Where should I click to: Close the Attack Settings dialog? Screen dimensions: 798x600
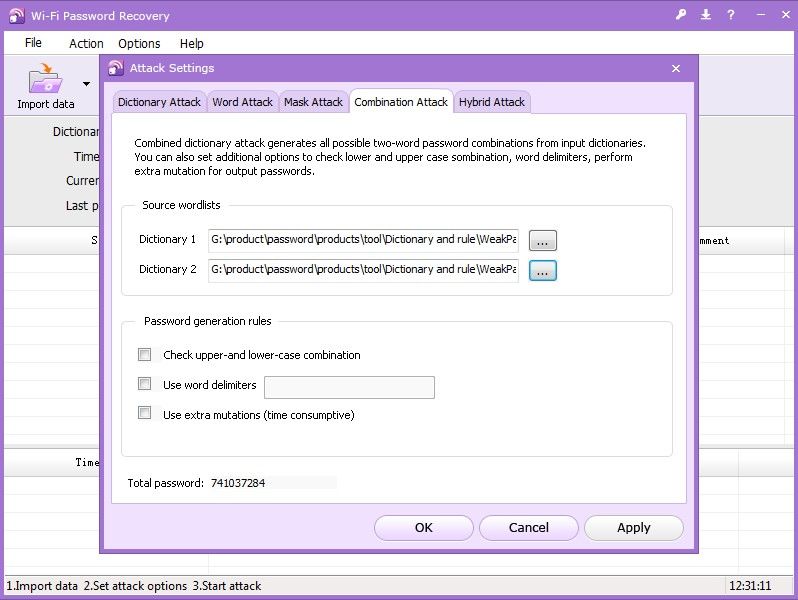[676, 68]
